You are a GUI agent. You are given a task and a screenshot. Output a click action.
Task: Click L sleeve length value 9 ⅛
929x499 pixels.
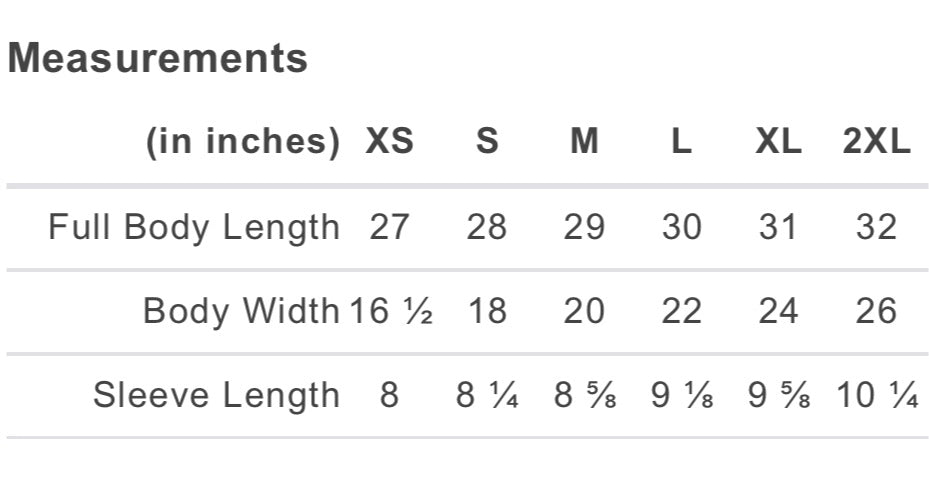tap(682, 395)
